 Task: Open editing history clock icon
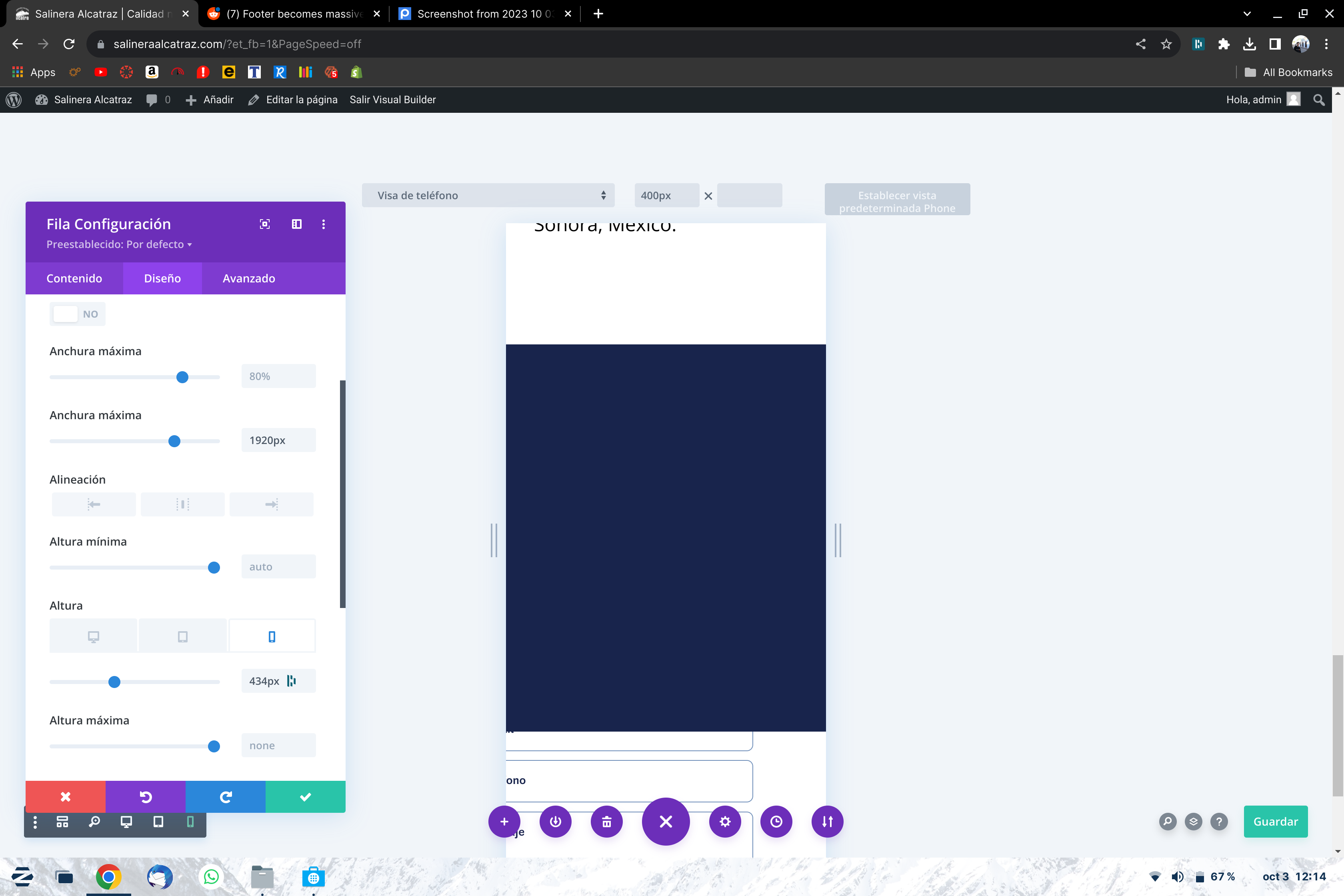pyautogui.click(x=776, y=821)
